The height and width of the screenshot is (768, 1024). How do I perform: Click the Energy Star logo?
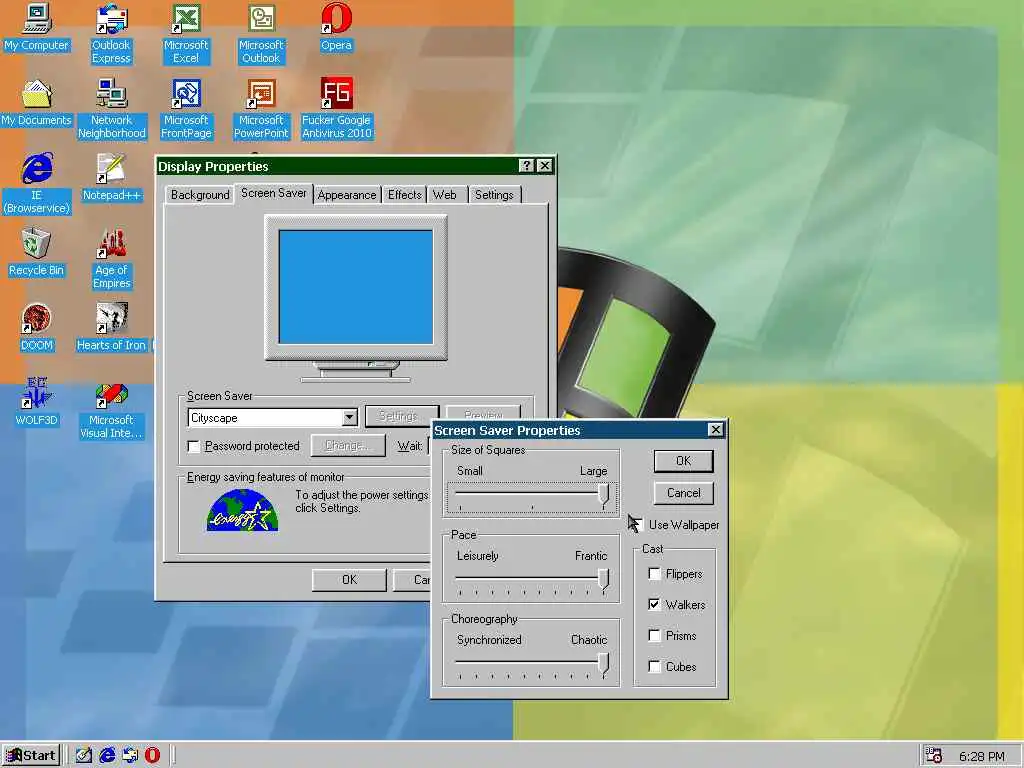click(242, 510)
